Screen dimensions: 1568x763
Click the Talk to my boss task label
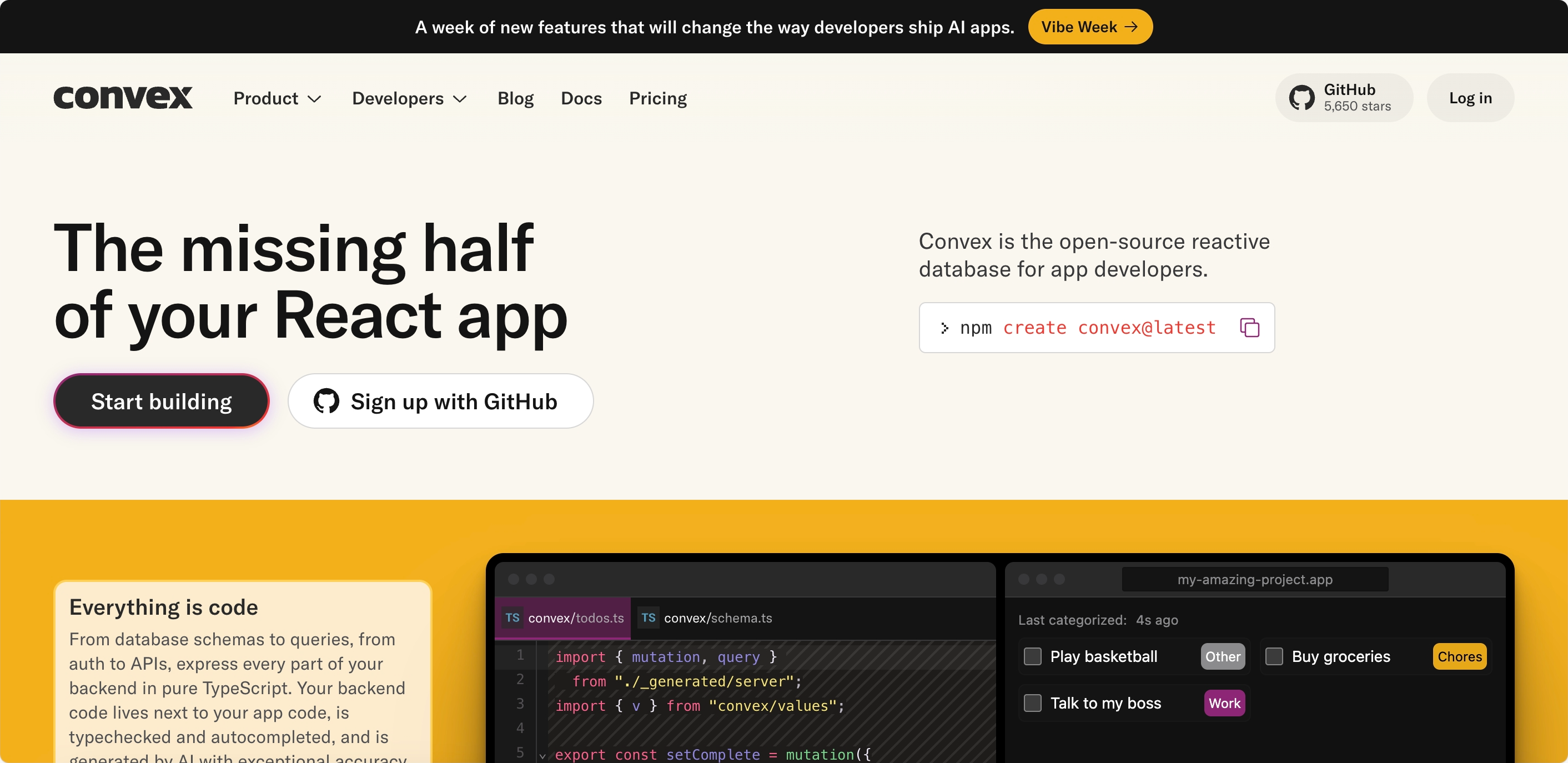(x=1105, y=704)
